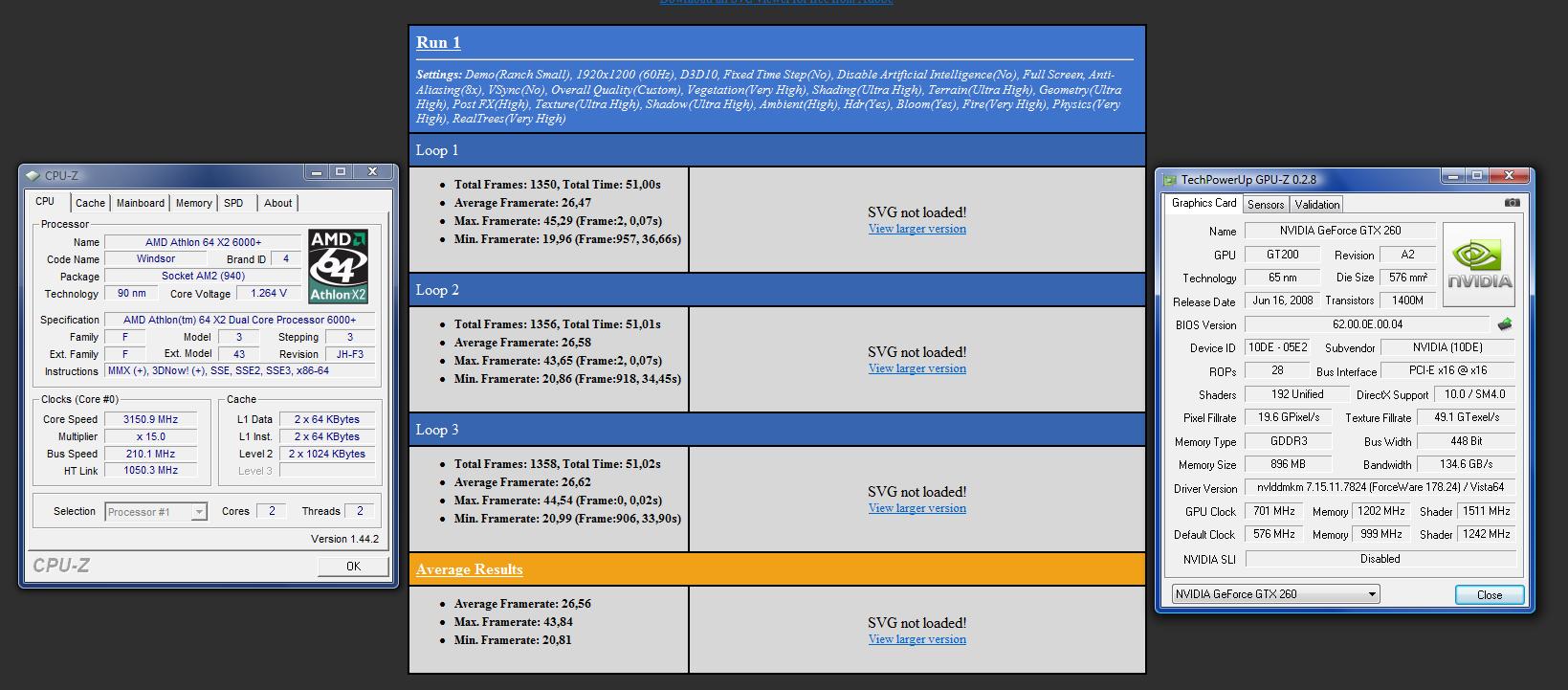Viewport: 1568px width, 690px height.
Task: Click the AMD Athlon X2 logo in CPU-Z
Action: pyautogui.click(x=339, y=266)
